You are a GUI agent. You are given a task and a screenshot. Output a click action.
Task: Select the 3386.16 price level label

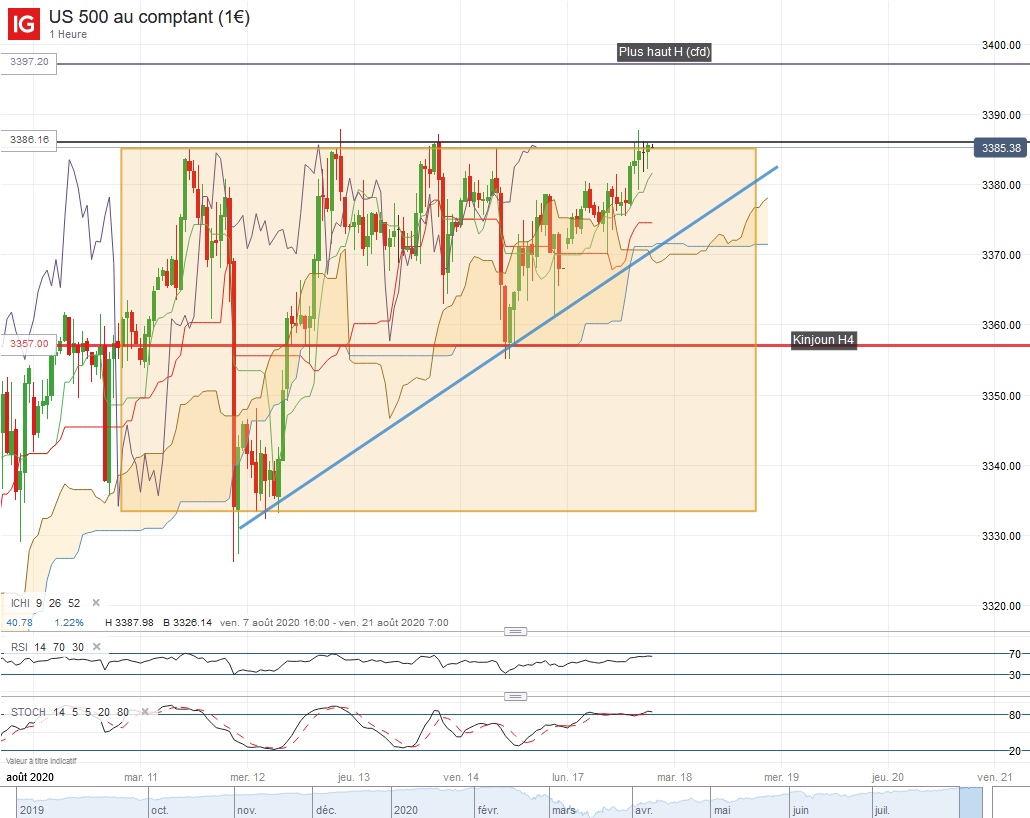pos(29,139)
